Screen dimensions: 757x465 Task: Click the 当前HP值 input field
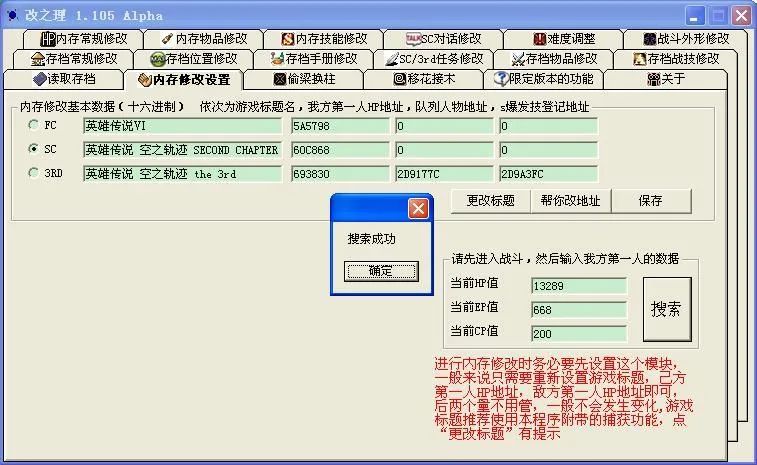tap(578, 286)
